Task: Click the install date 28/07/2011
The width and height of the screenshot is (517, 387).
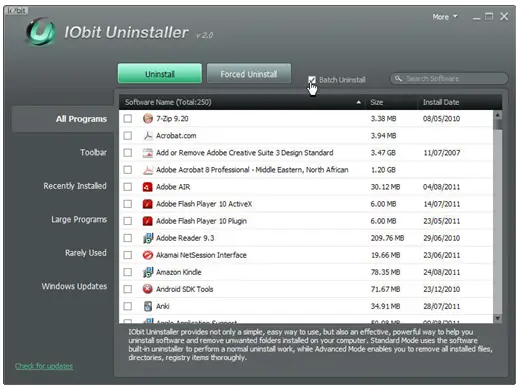Action: [441, 306]
